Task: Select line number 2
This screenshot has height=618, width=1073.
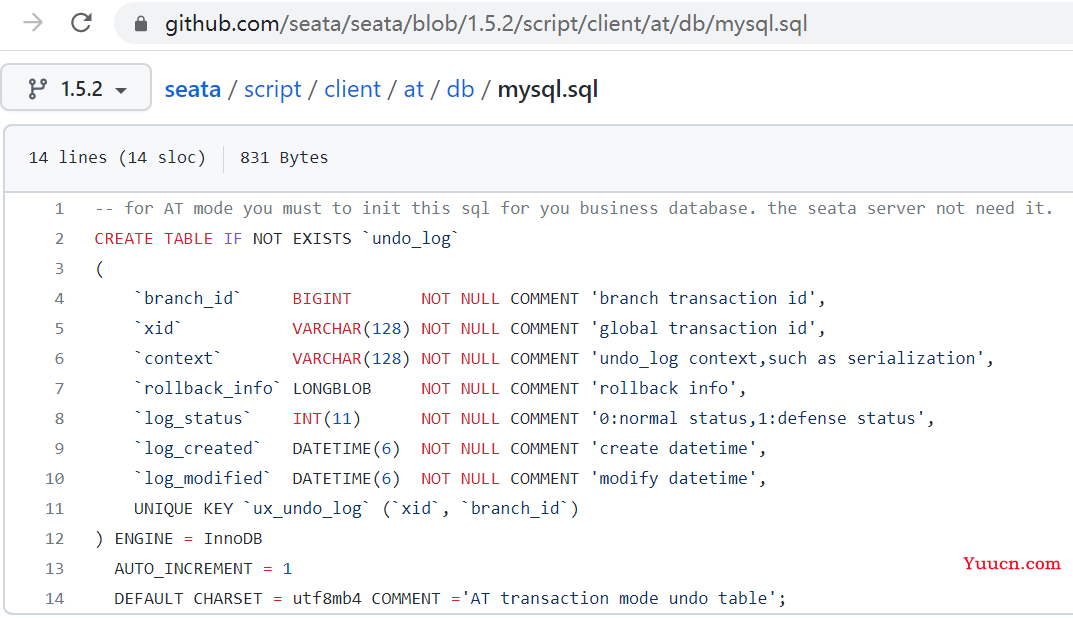Action: (60, 238)
